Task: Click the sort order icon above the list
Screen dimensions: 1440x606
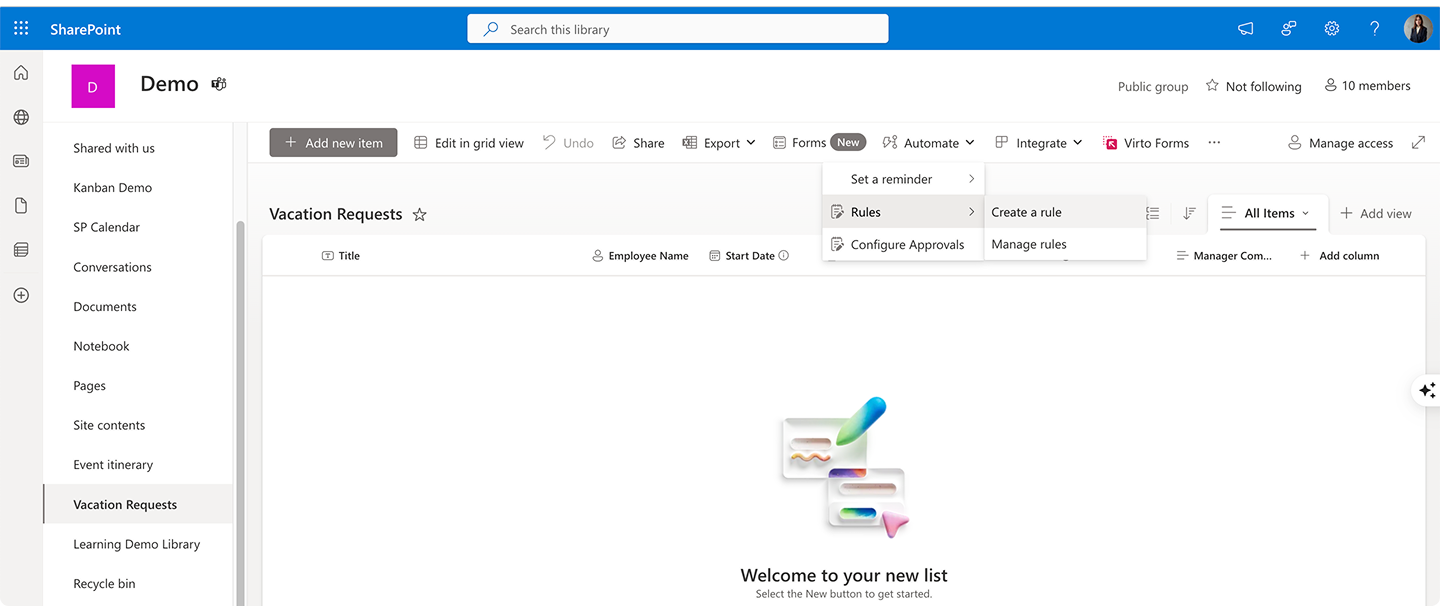Action: [x=1189, y=213]
